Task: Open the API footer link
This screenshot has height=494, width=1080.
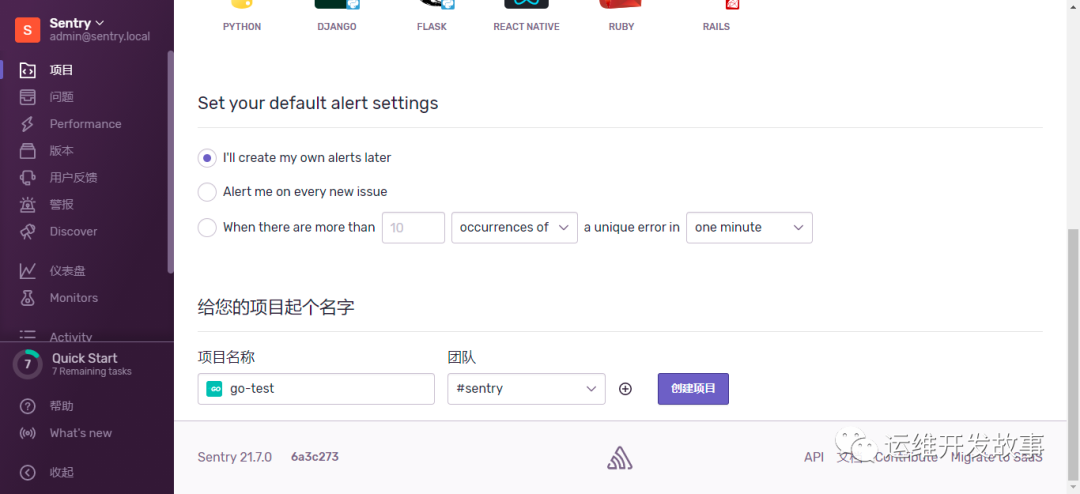Action: tap(813, 457)
